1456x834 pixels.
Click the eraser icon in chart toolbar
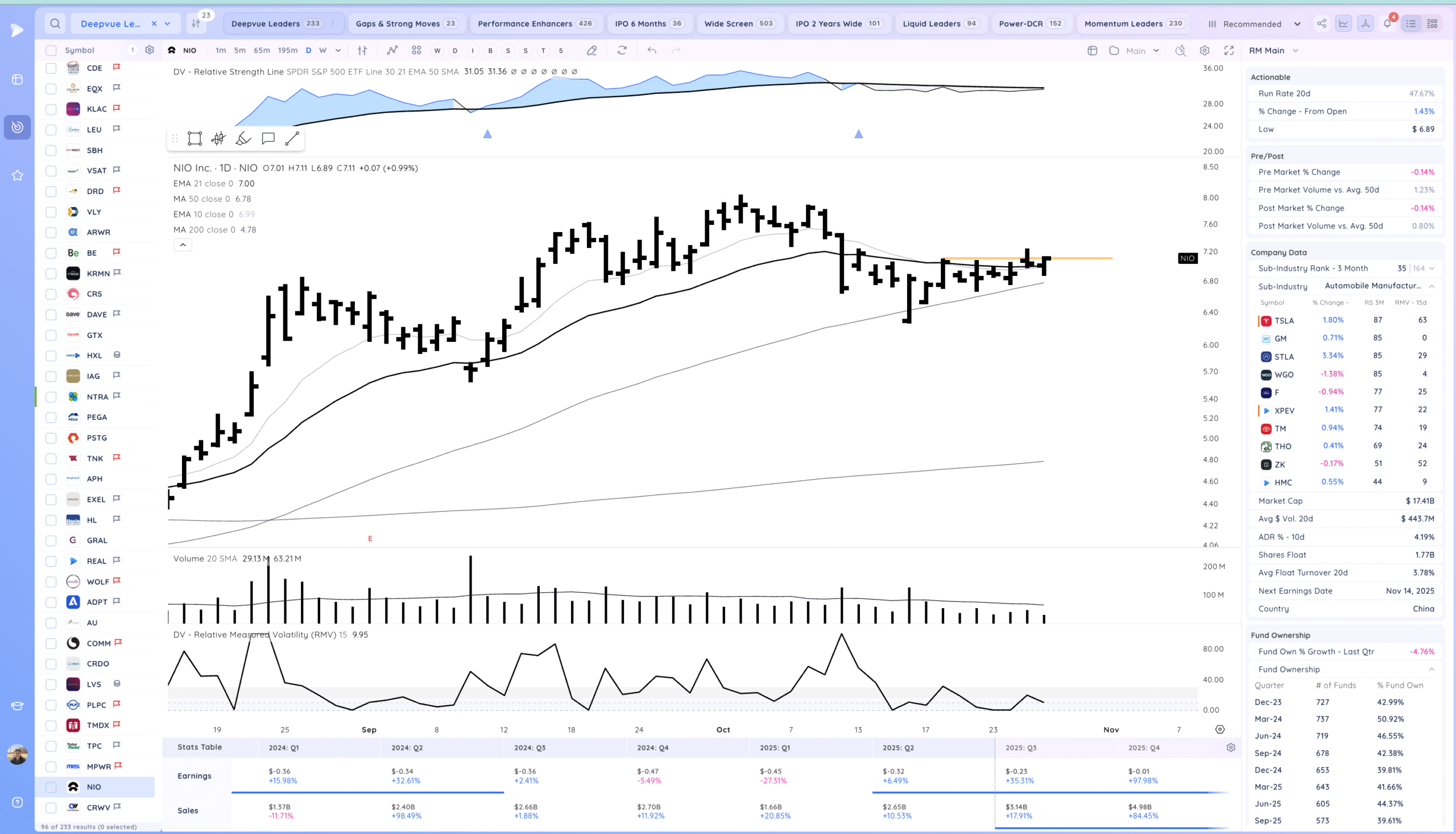tap(592, 51)
